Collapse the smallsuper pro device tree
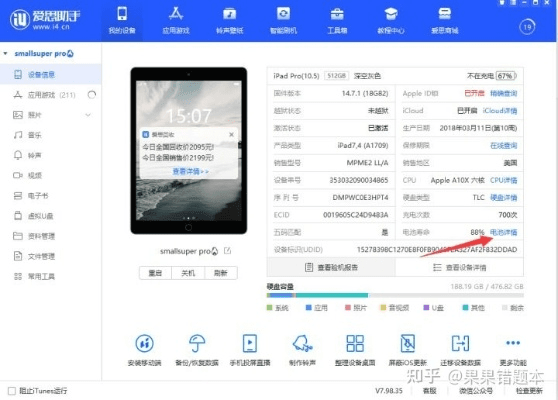 pos(5,54)
